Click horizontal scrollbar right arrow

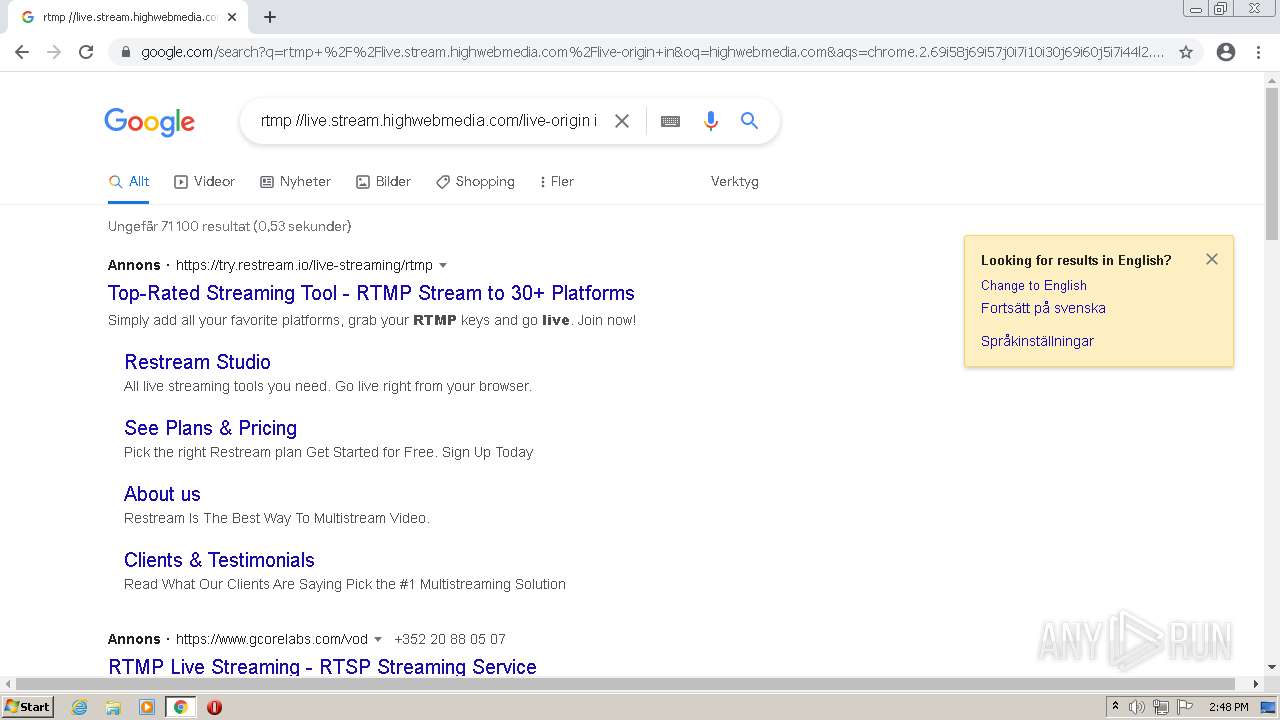[1257, 685]
